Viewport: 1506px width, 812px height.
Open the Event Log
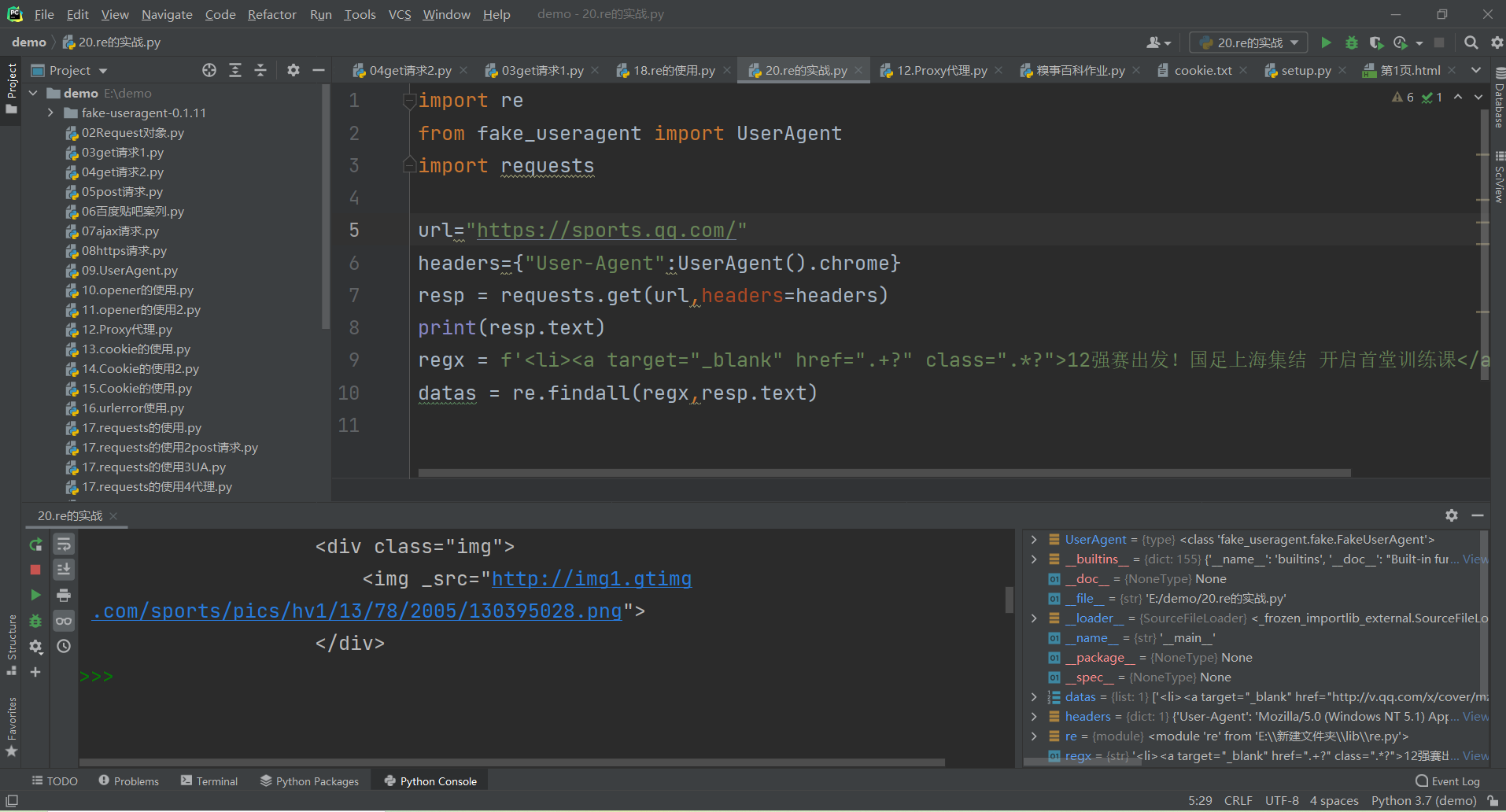pyautogui.click(x=1448, y=781)
